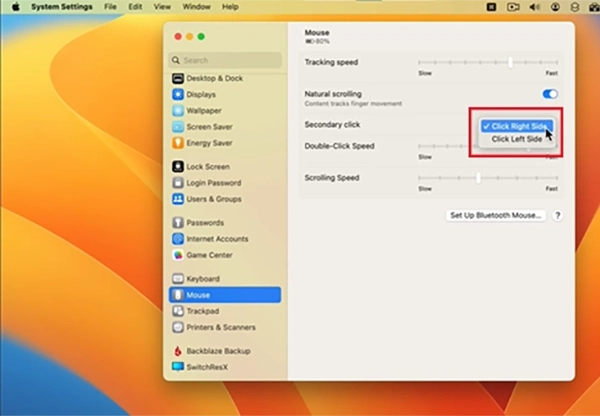The image size is (600, 416).
Task: Open Backblaze Backup flame icon
Action: pyautogui.click(x=178, y=351)
